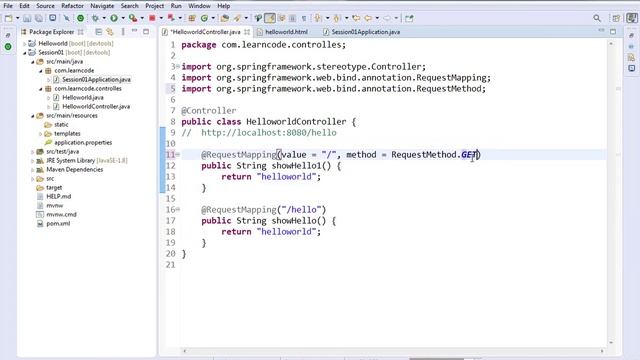The height and width of the screenshot is (360, 640).
Task: Click the Save All toolbar icon
Action: click(38, 18)
